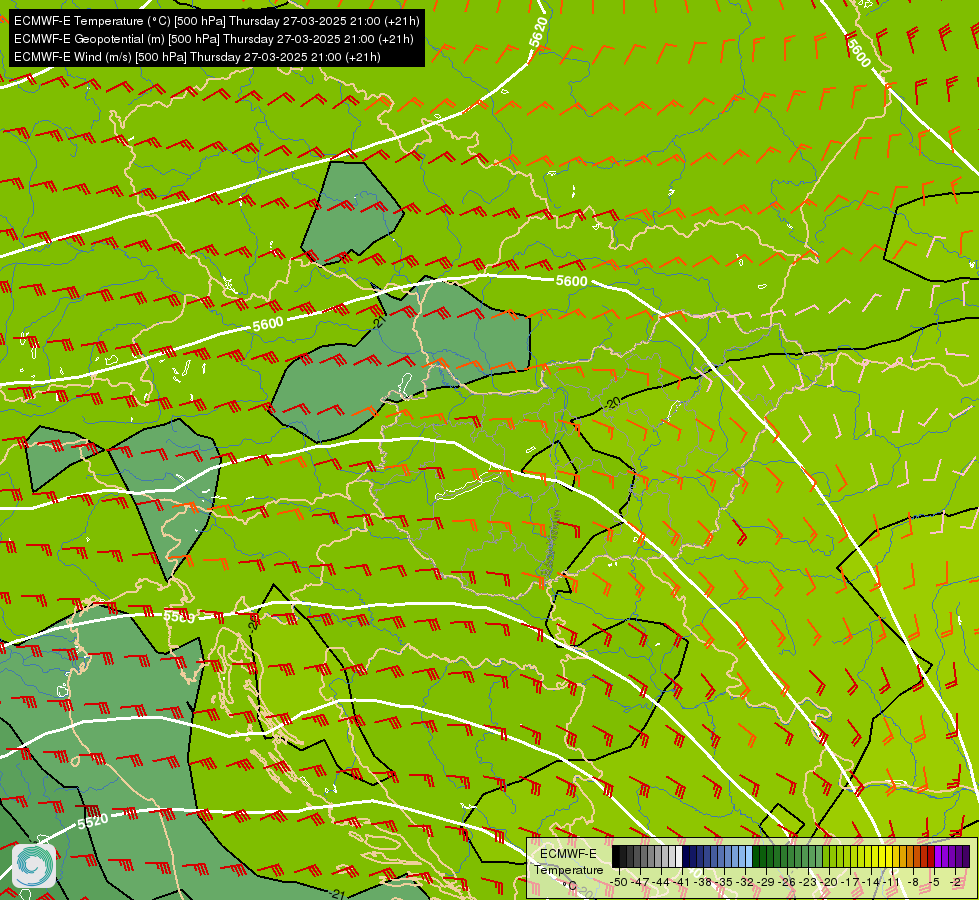Click the spiral weather logo icon

pyautogui.click(x=34, y=865)
